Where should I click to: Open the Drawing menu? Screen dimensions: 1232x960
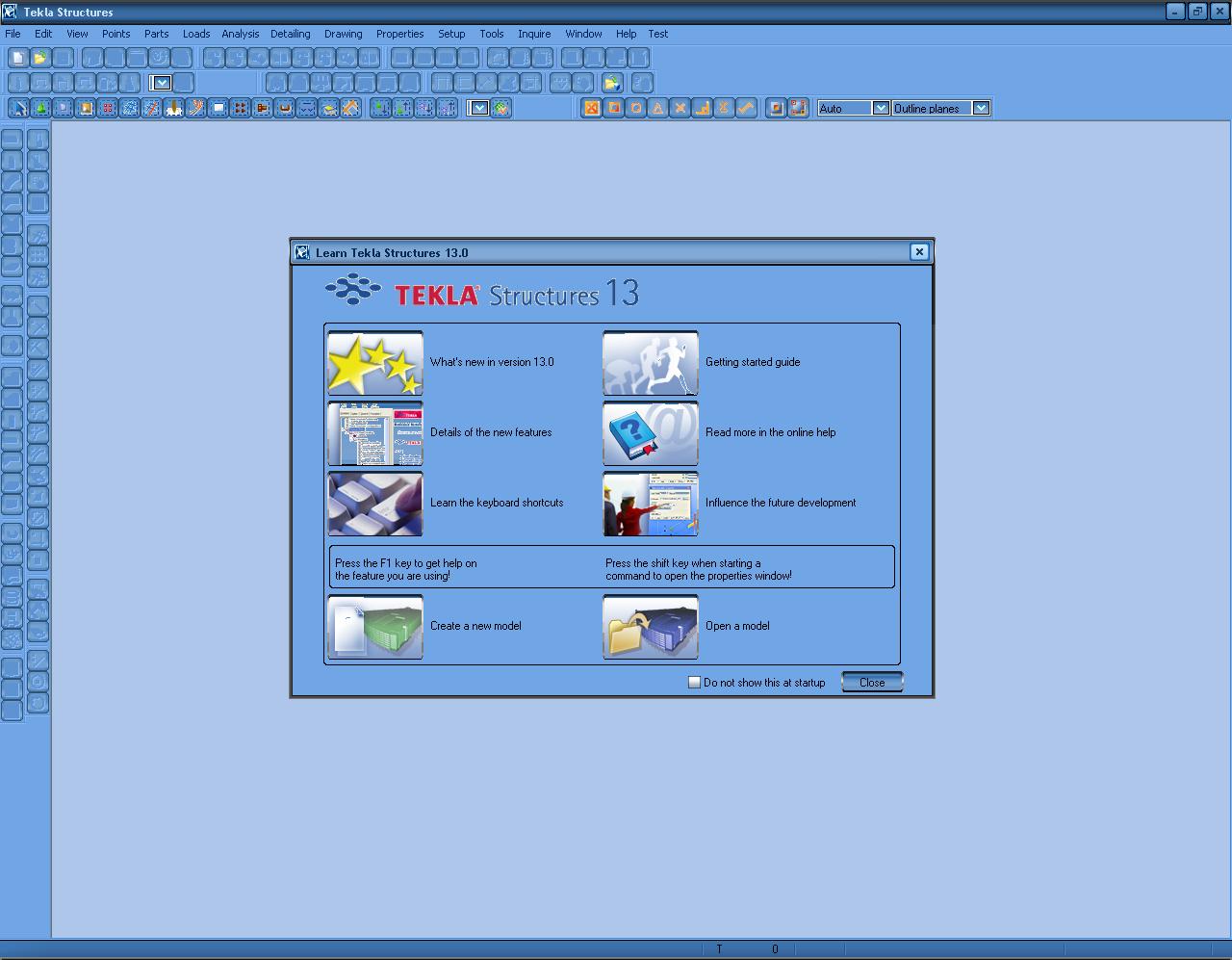[343, 34]
